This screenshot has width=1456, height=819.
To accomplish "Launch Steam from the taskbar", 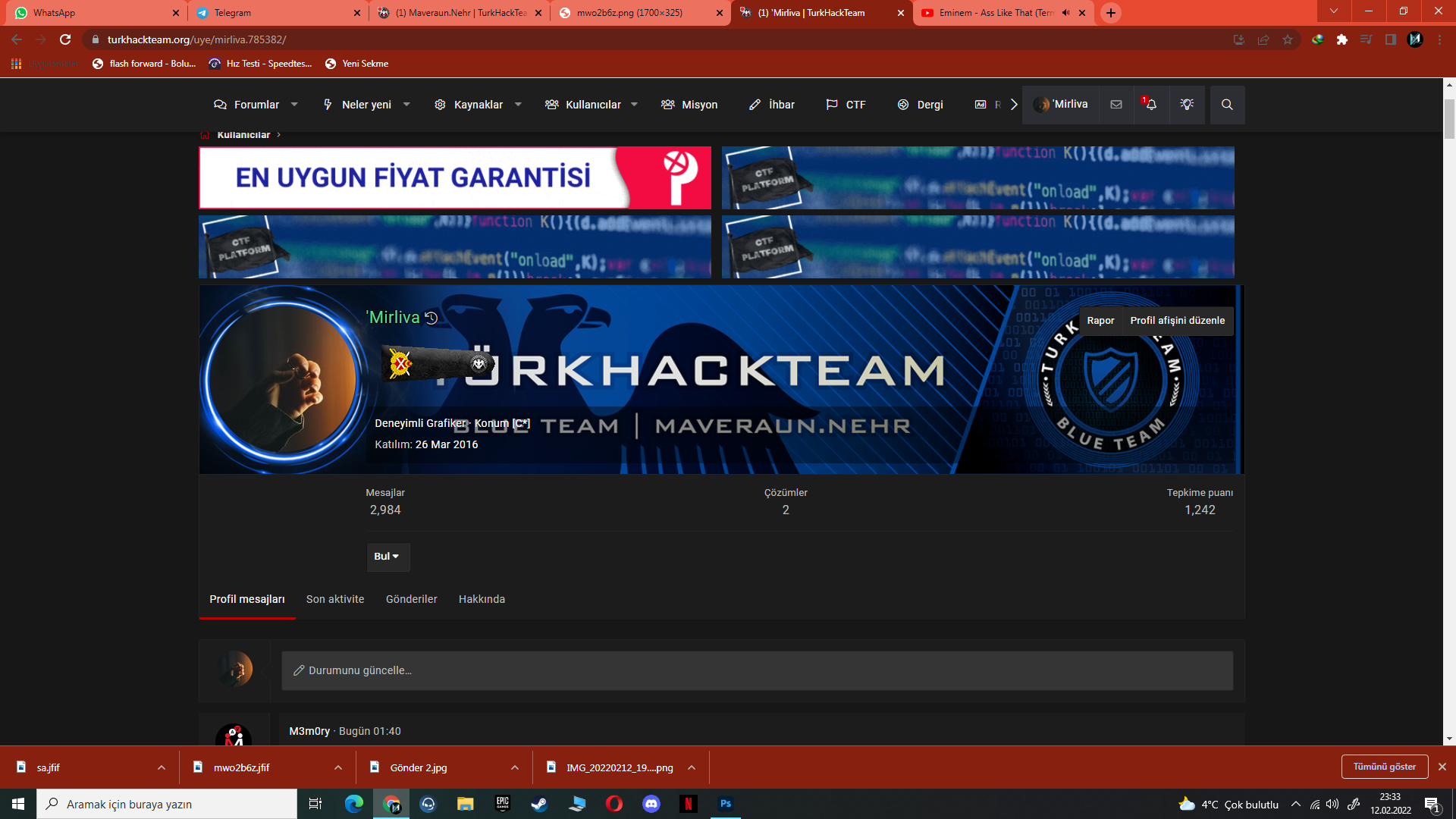I will pos(539,804).
